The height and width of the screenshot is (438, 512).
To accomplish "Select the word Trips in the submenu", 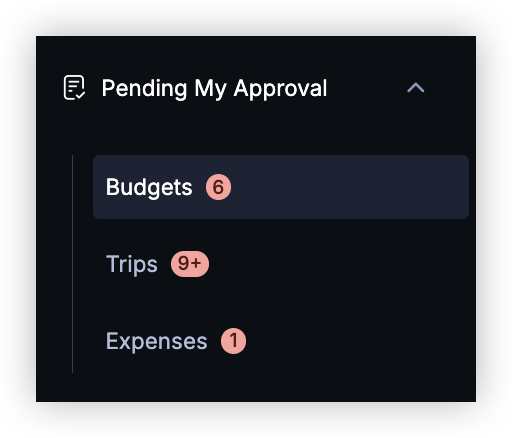I will coord(132,264).
